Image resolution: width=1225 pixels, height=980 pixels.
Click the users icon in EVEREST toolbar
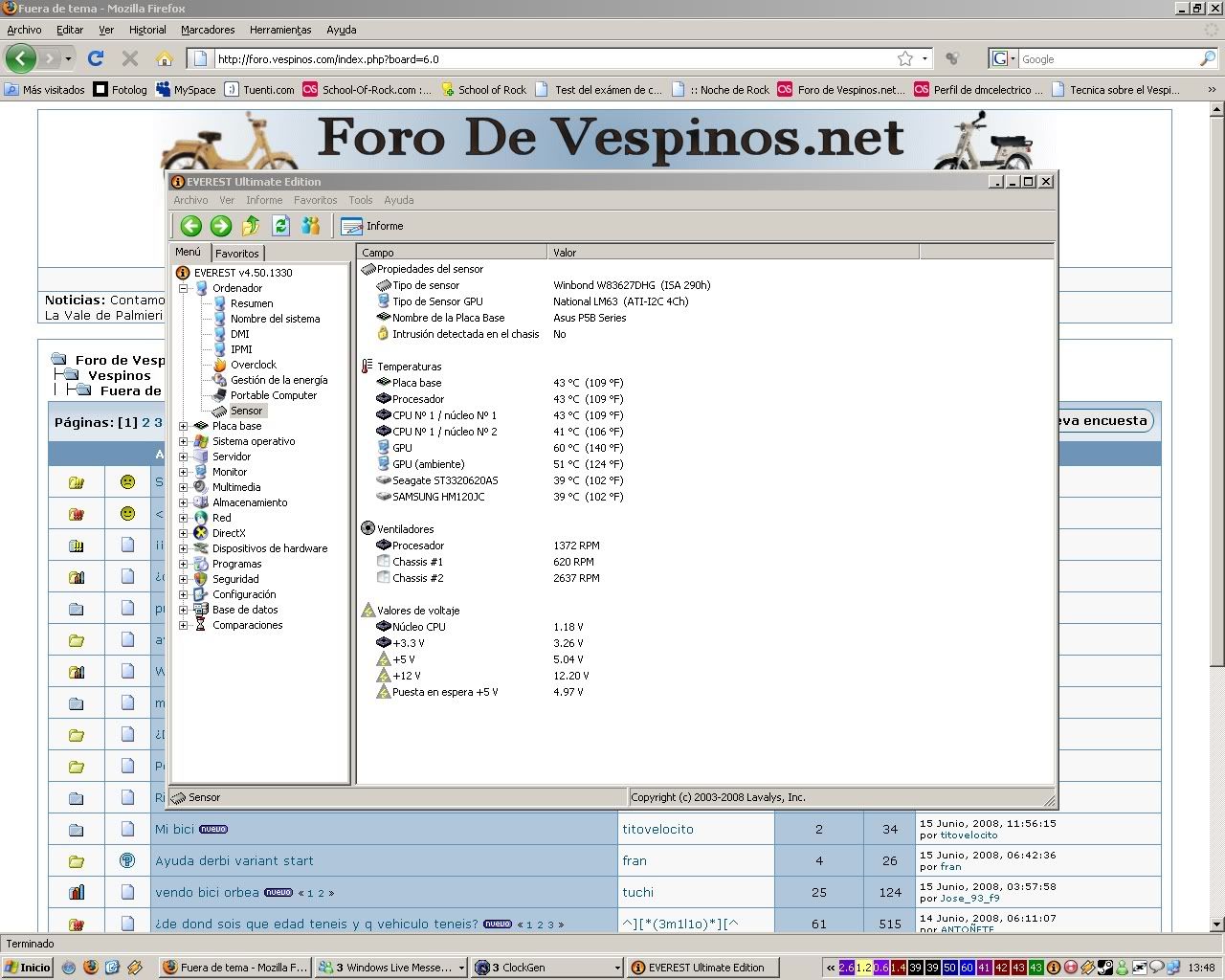click(311, 226)
